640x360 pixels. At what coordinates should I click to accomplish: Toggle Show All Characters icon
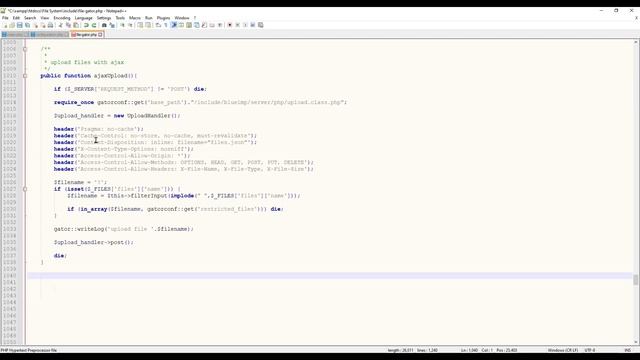click(x=166, y=25)
